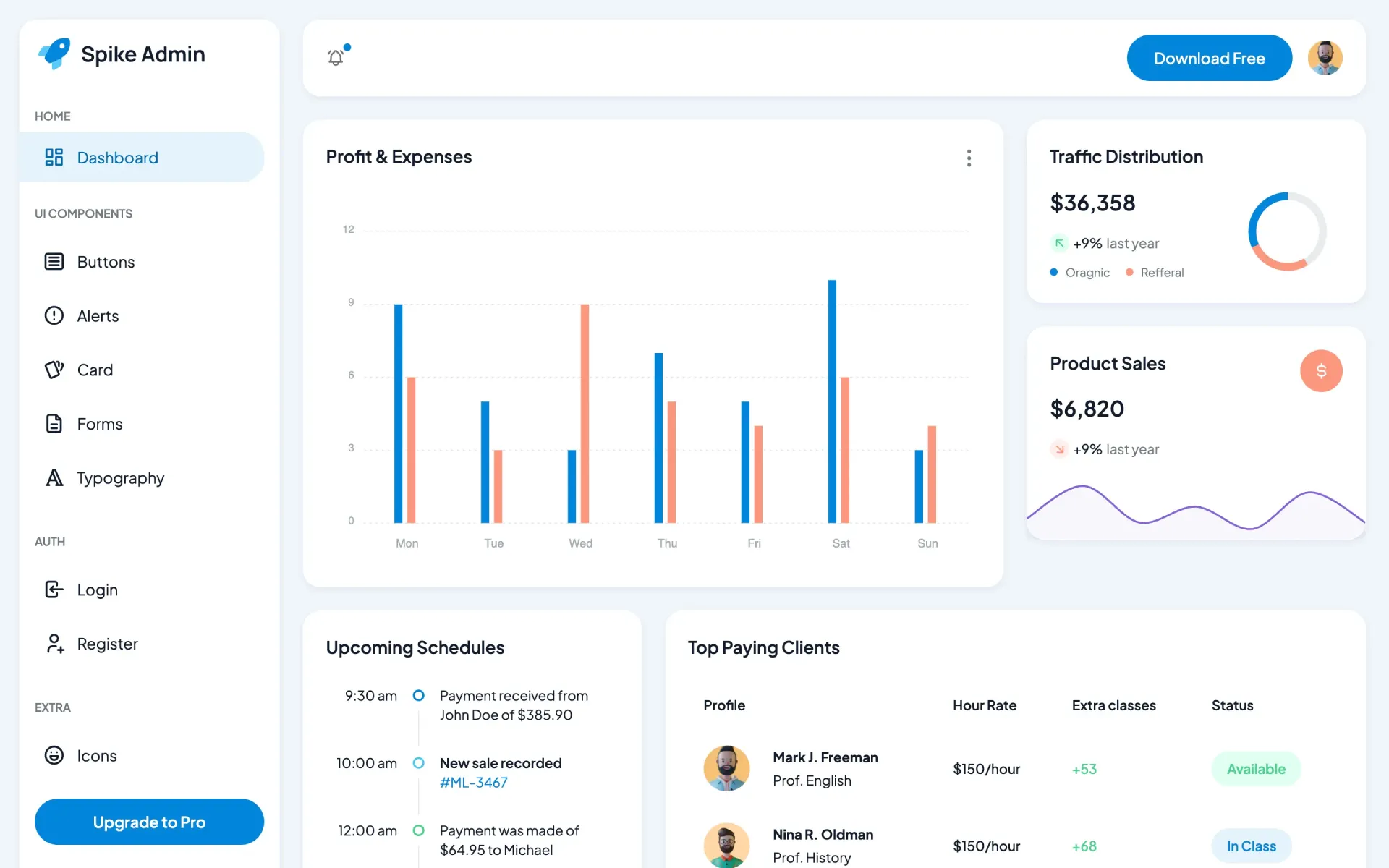Go to the Login menu item
Viewport: 1389px width, 868px height.
coord(97,590)
